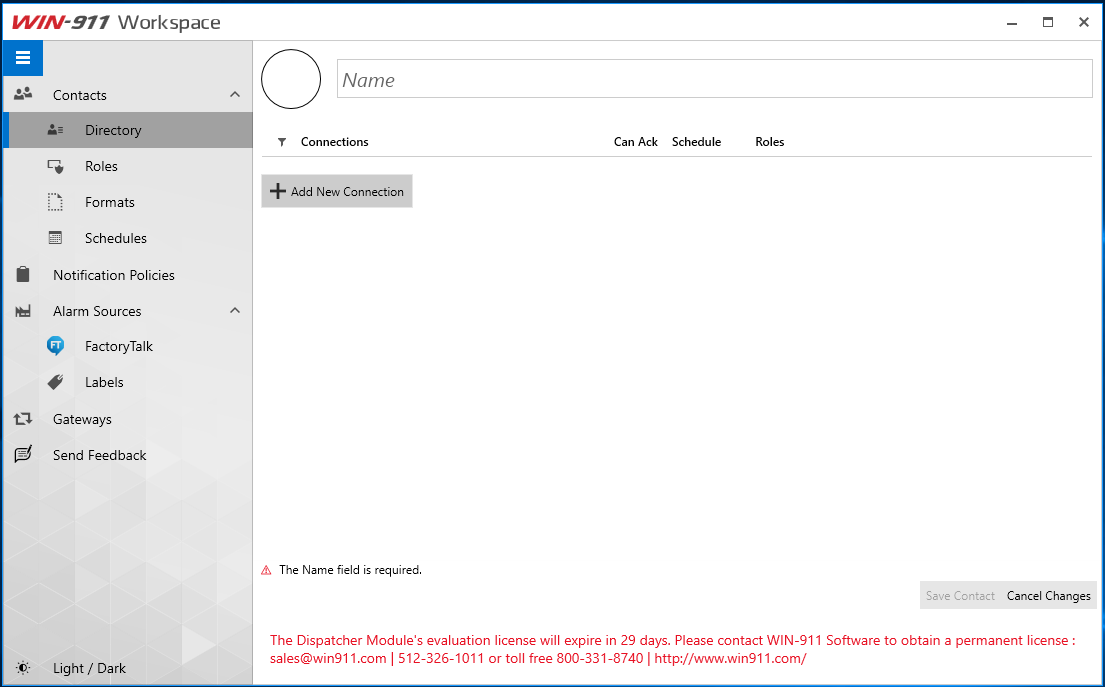Close the WIN-911 Workspace window
Viewport: 1105px width, 687px height.
(x=1084, y=23)
